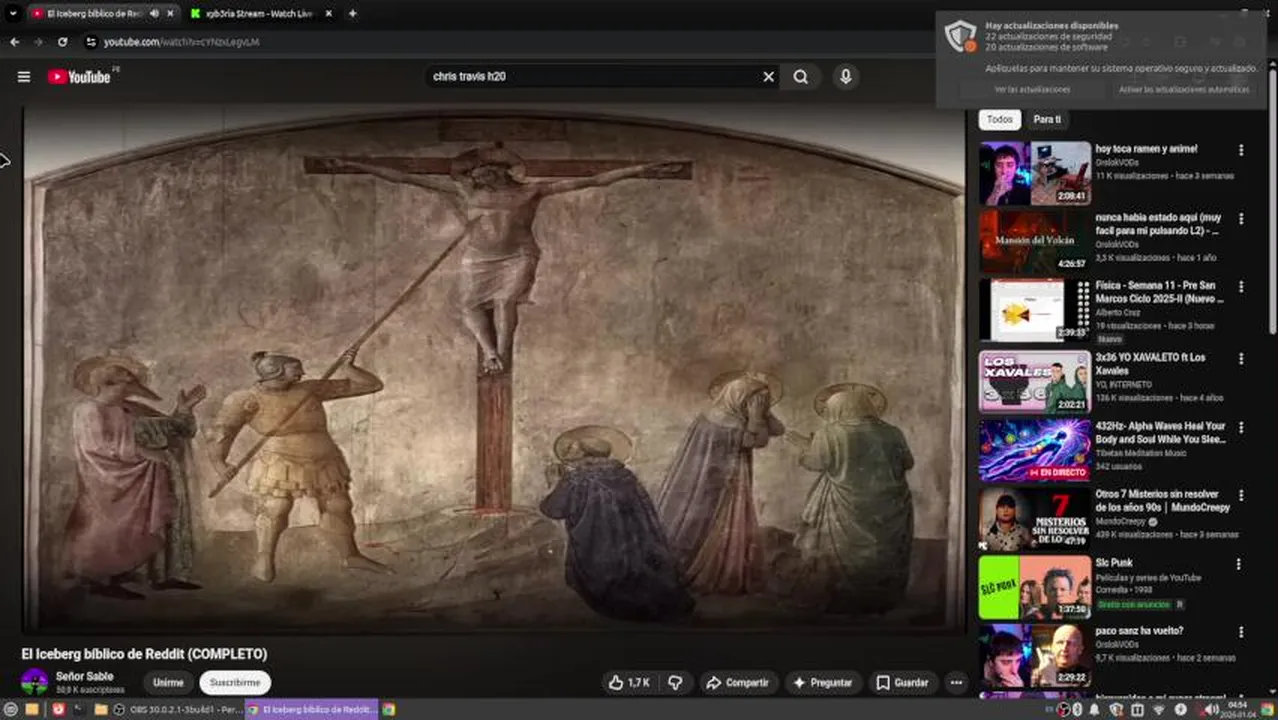This screenshot has width=1278, height=720.
Task: Close the xpb3ria Stream tab
Action: (330, 13)
